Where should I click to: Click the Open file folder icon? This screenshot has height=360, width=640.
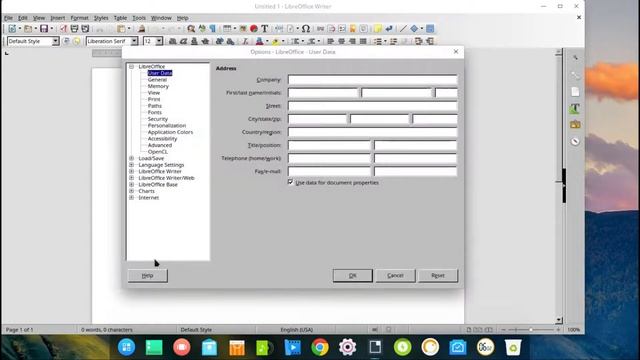[x=28, y=29]
